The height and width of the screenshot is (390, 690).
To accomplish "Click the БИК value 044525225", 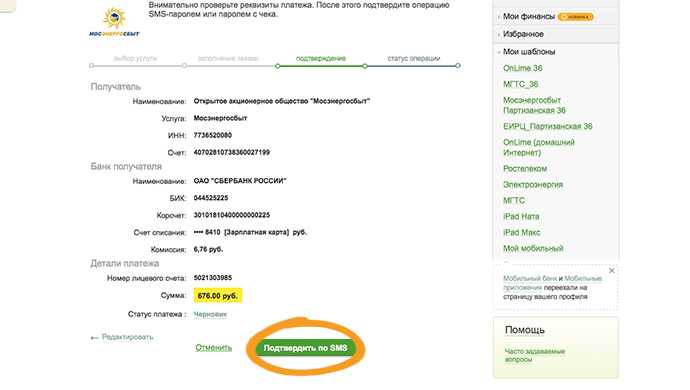I will click(211, 198).
